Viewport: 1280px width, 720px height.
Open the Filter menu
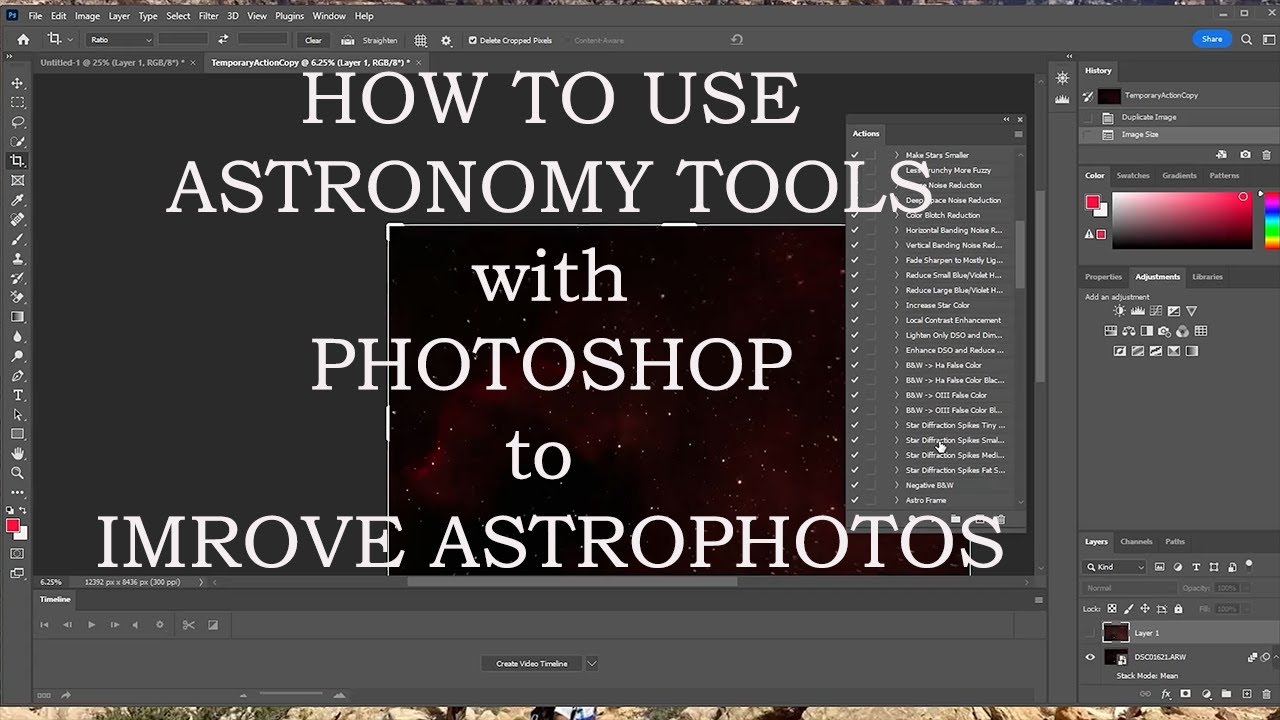(208, 16)
